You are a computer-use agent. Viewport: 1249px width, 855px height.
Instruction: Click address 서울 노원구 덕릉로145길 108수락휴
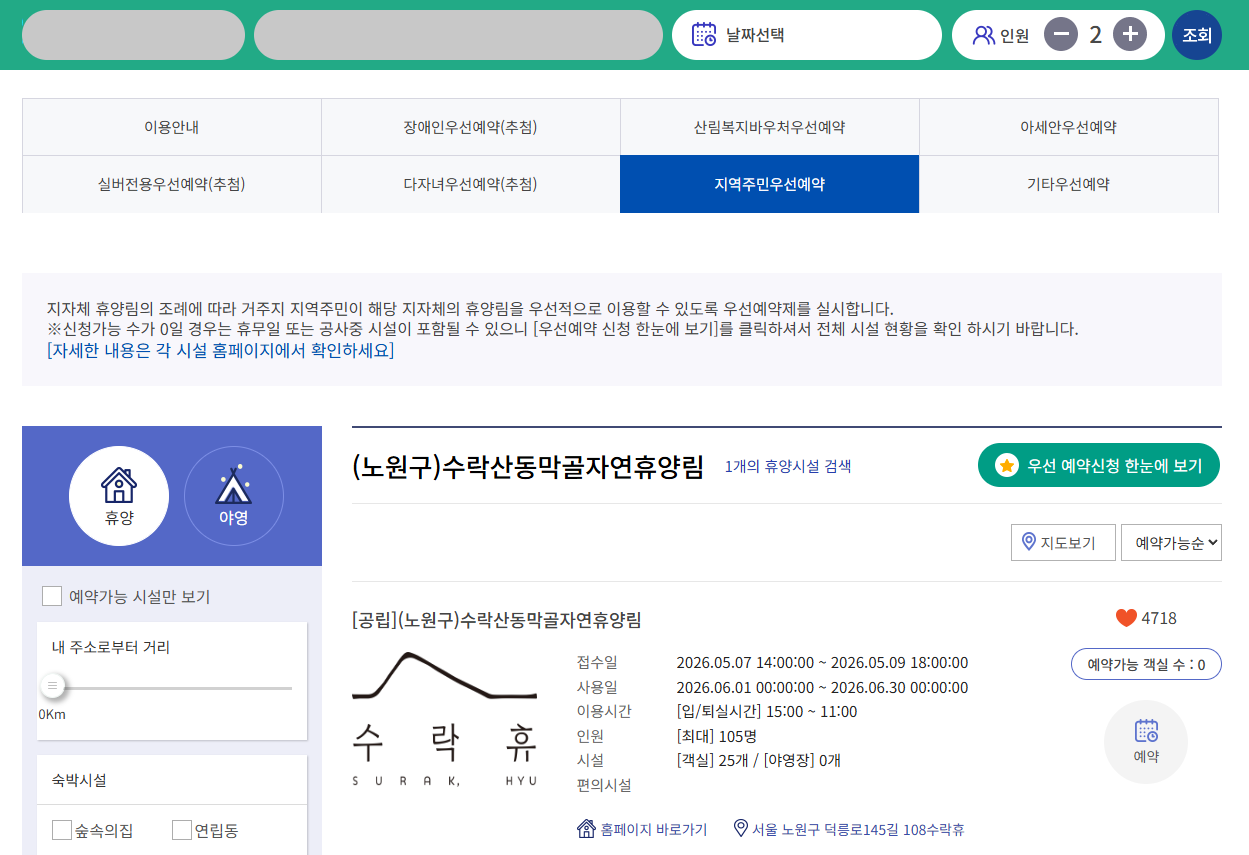tap(858, 829)
